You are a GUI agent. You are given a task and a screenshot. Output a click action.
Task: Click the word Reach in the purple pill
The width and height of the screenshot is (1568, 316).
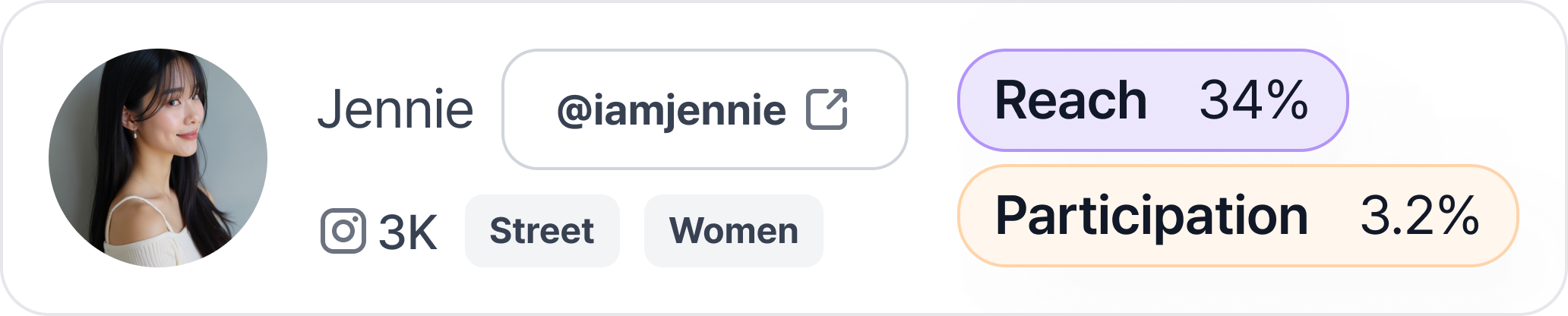(x=1070, y=100)
